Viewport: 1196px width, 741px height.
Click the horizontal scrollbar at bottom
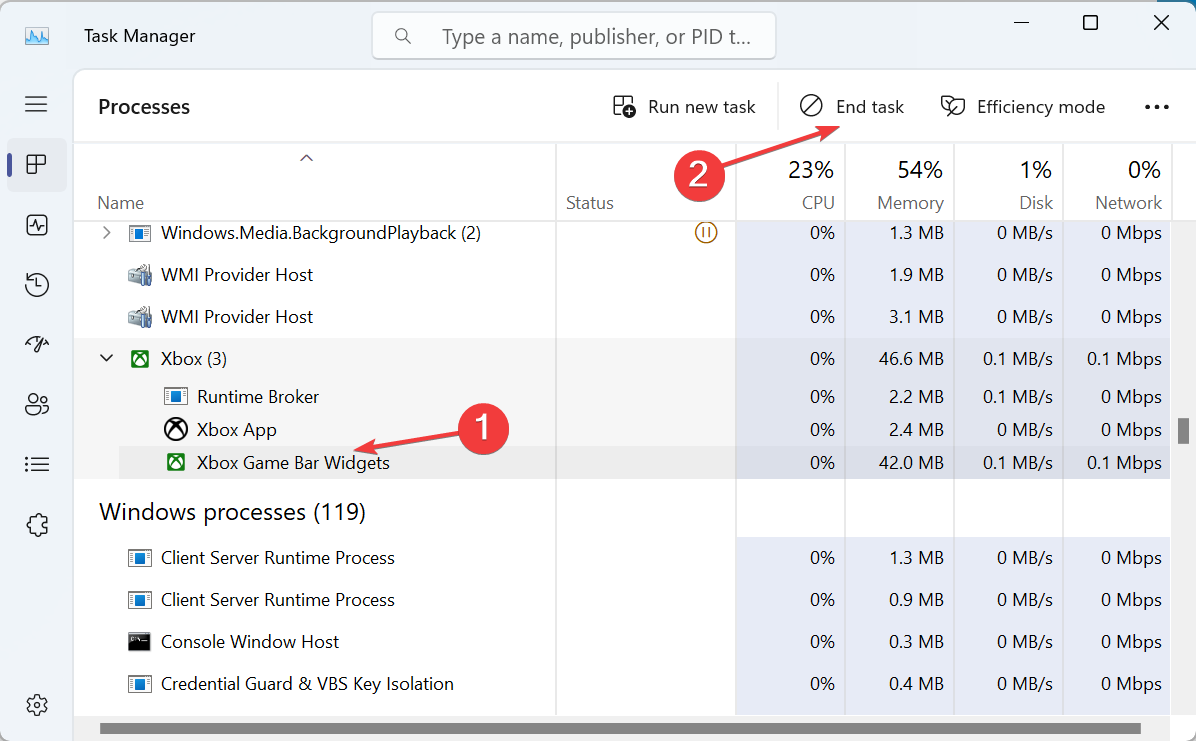click(620, 728)
